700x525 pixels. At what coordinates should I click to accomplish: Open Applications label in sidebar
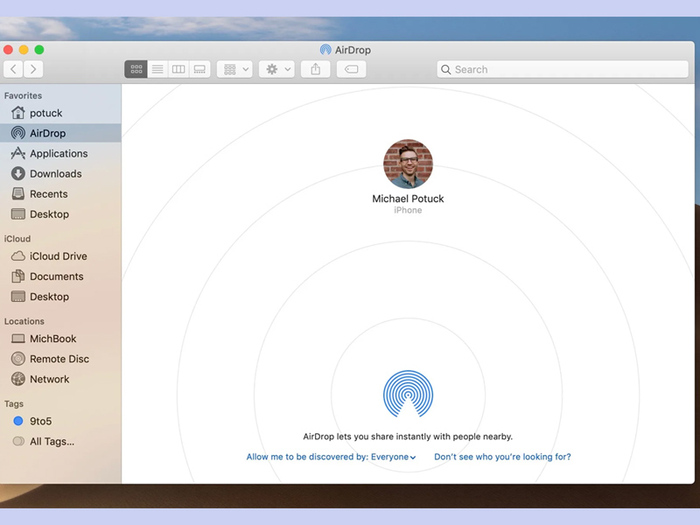59,154
